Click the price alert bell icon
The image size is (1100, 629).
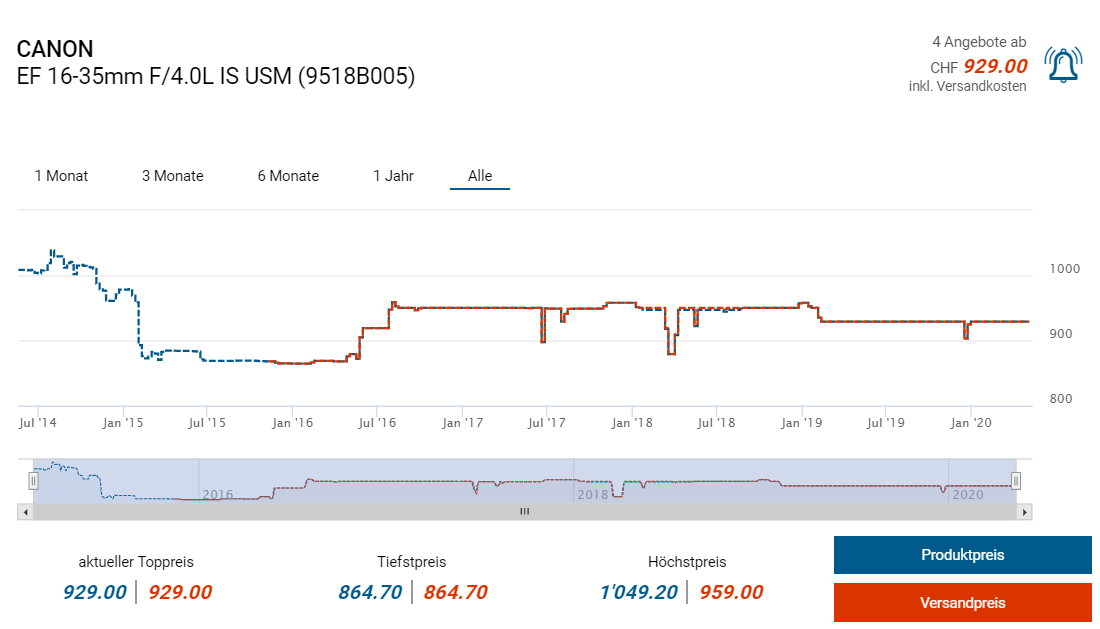click(1062, 65)
